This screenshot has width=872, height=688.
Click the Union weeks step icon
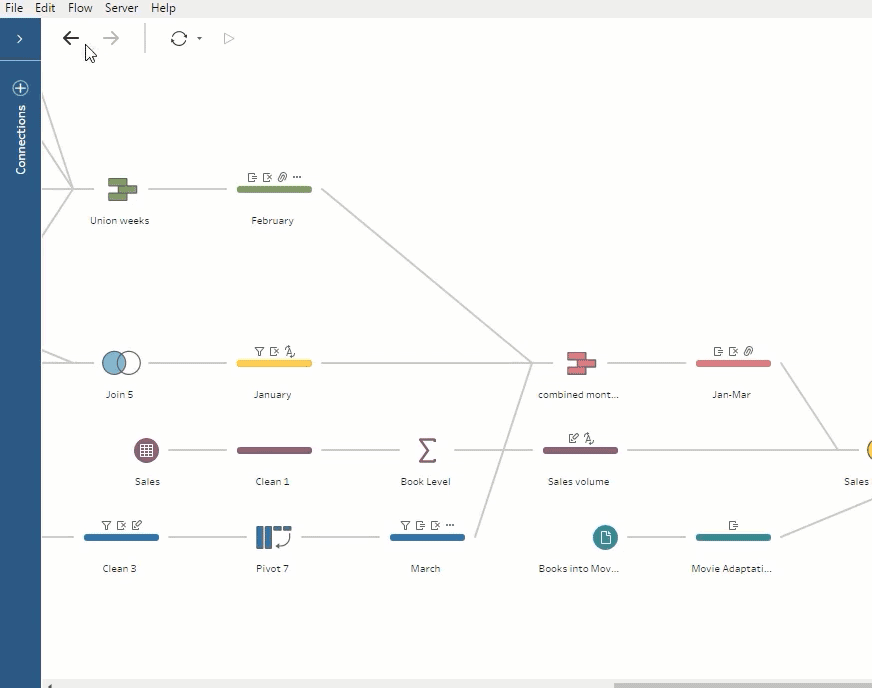click(x=122, y=189)
